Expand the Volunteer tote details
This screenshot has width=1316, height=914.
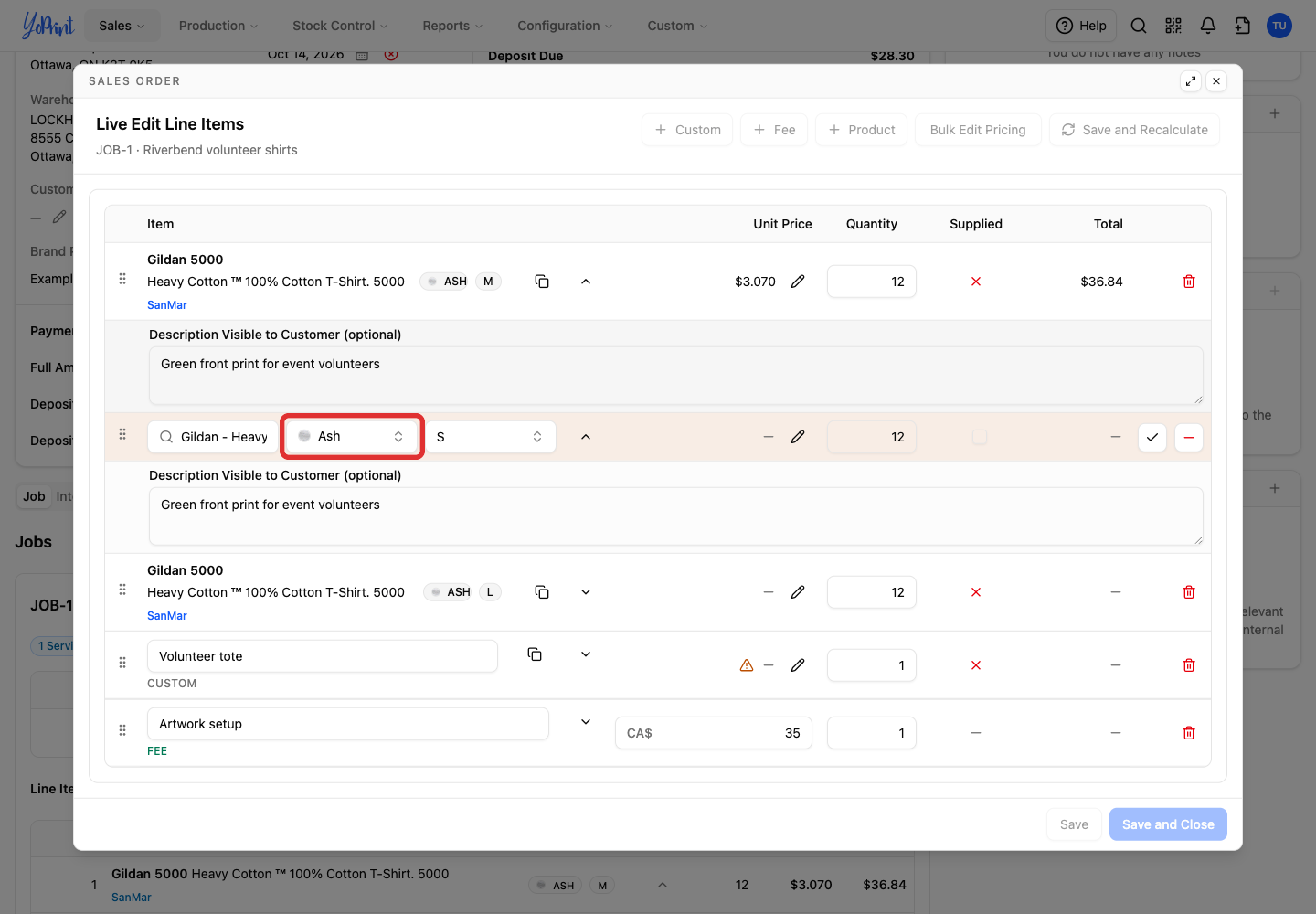pos(586,654)
